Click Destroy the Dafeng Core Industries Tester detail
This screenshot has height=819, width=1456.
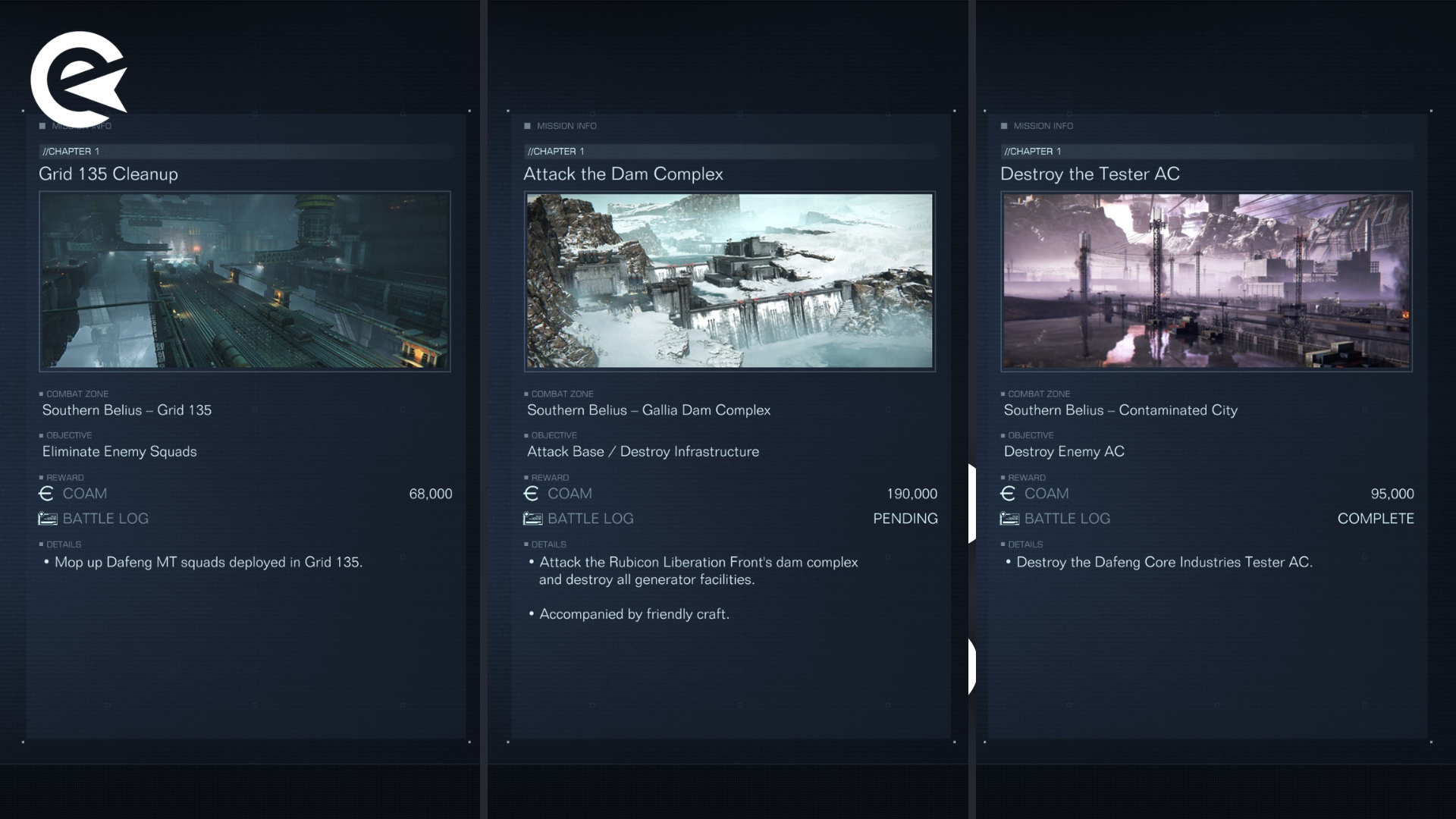point(1164,563)
